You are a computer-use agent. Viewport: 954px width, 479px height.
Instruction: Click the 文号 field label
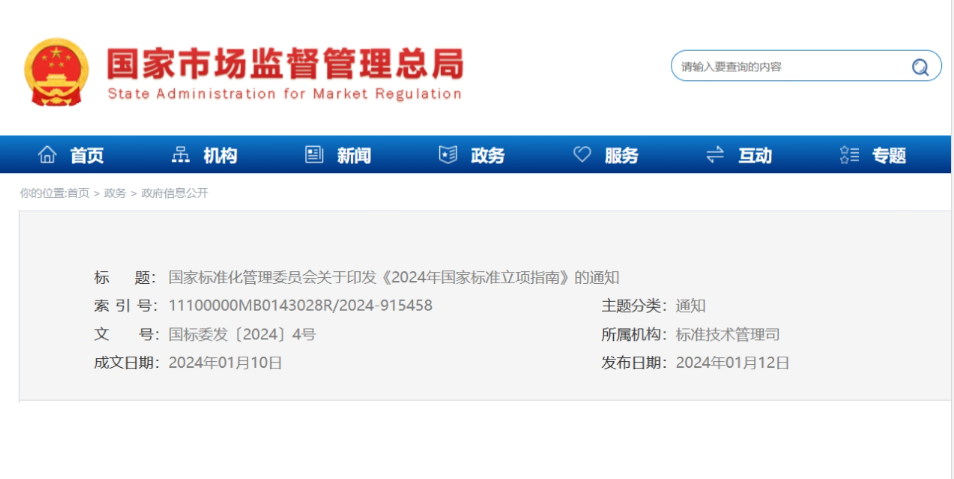click(x=125, y=334)
